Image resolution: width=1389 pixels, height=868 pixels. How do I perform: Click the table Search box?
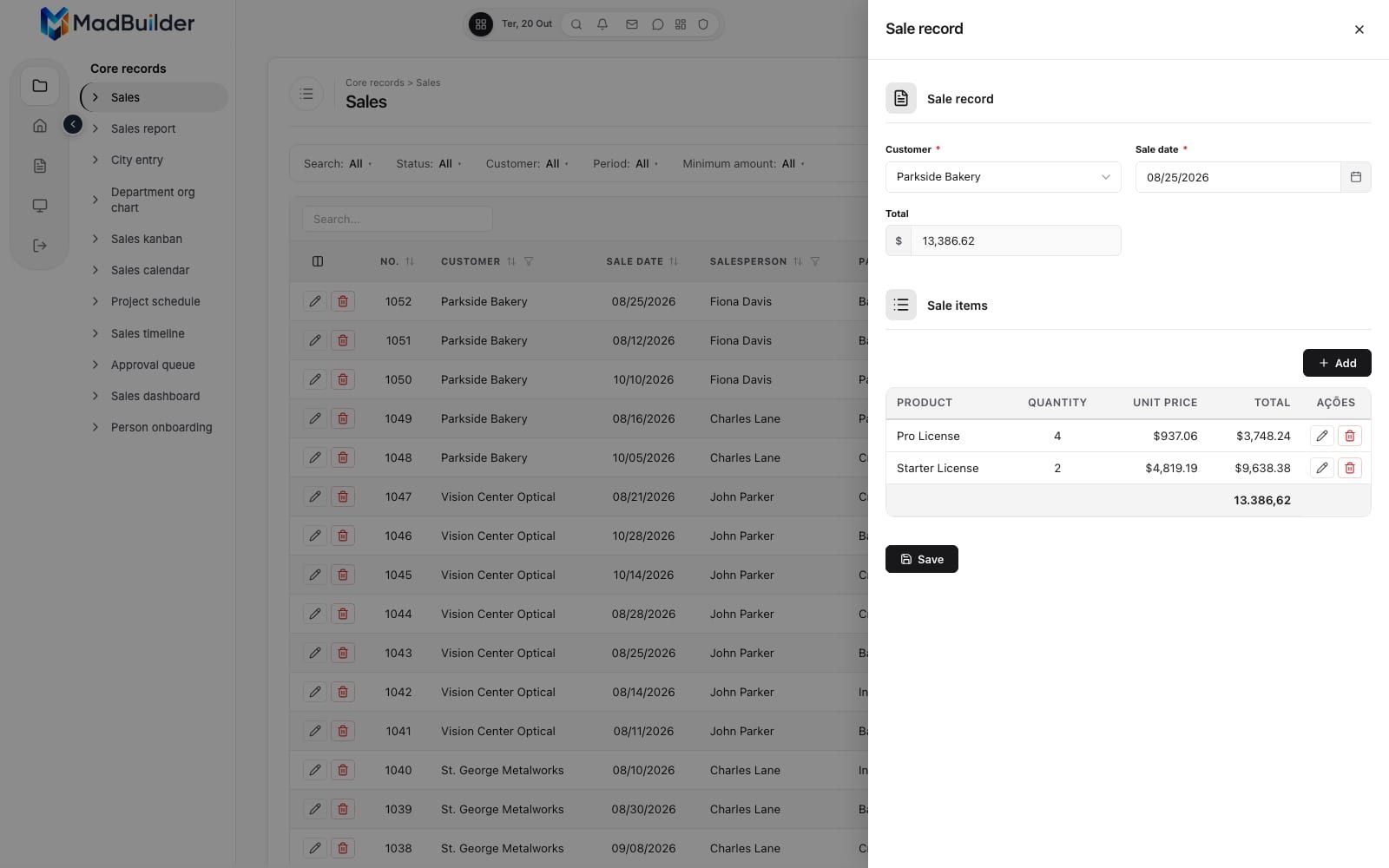(398, 219)
